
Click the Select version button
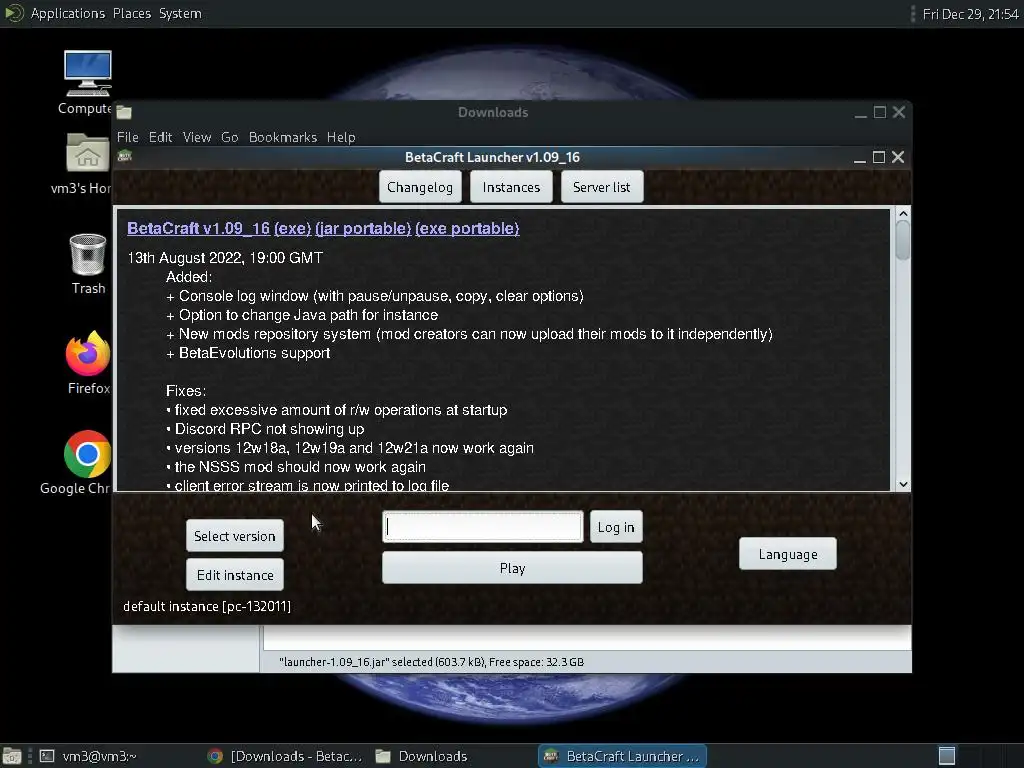(234, 536)
